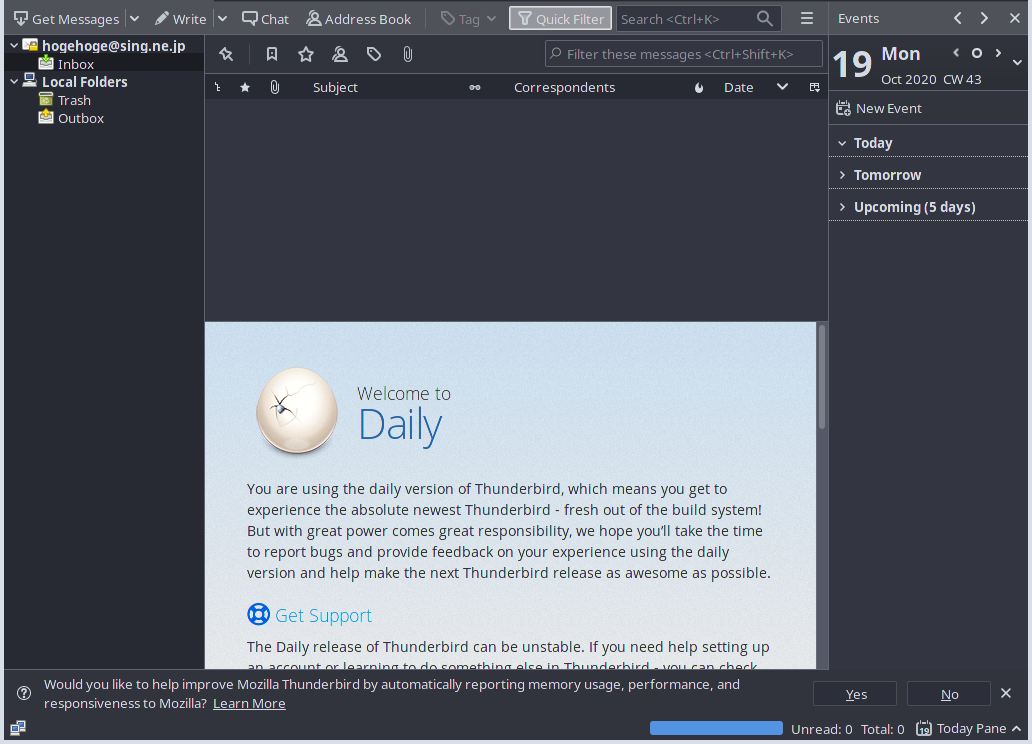
Task: Filter to show only tagged messages
Action: pos(374,54)
